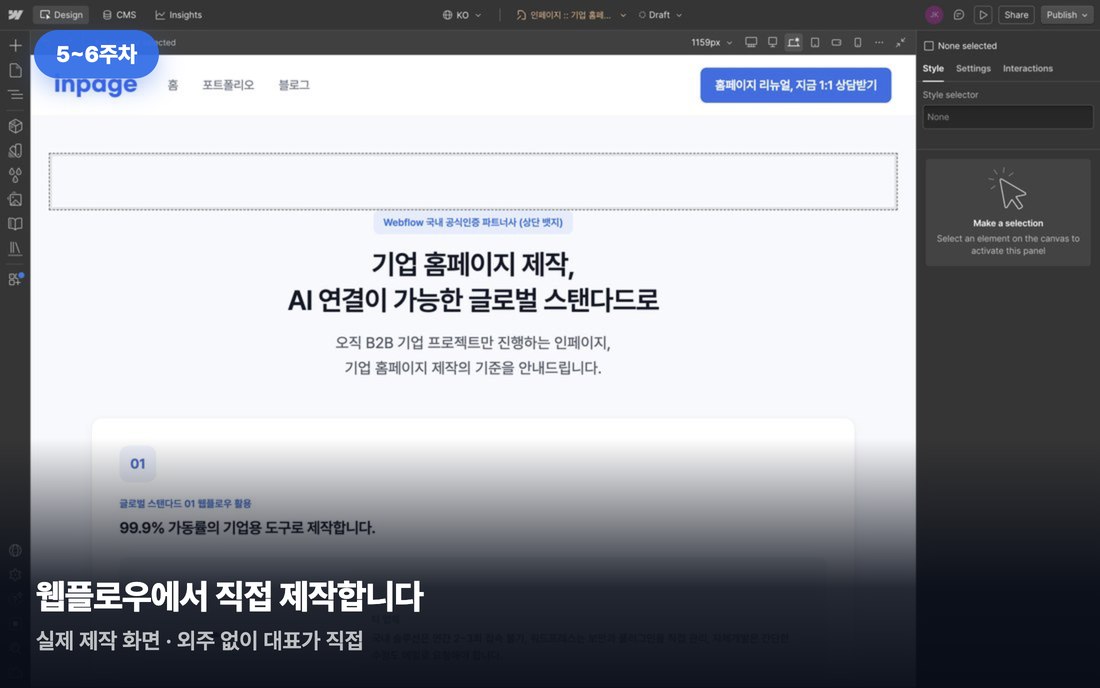
Task: Open canvas settings three-dots menu
Action: (879, 42)
